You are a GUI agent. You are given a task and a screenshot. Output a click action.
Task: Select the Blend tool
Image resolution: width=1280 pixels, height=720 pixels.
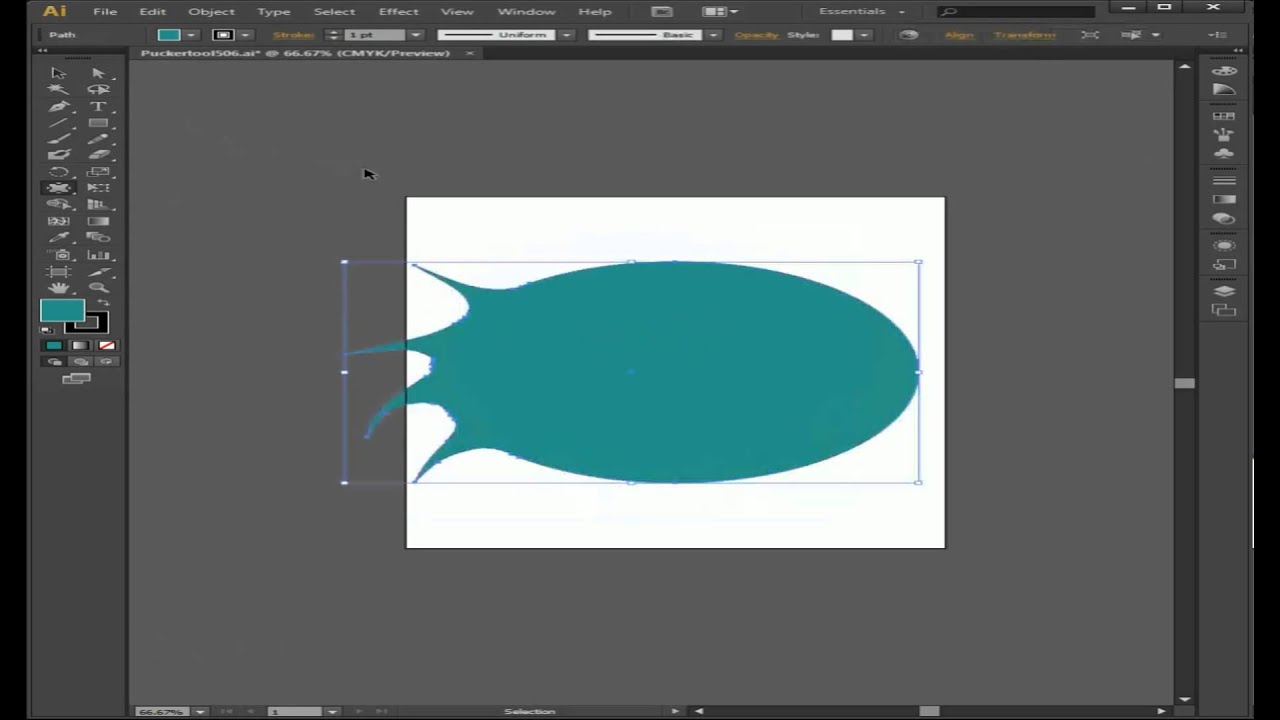pos(98,237)
